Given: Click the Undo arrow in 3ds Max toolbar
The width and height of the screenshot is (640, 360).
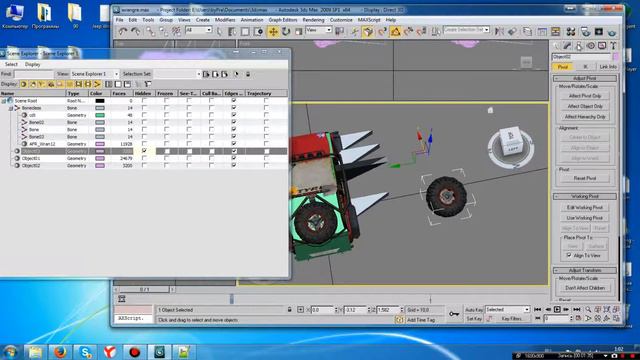Looking at the screenshot, I should point(122,31).
